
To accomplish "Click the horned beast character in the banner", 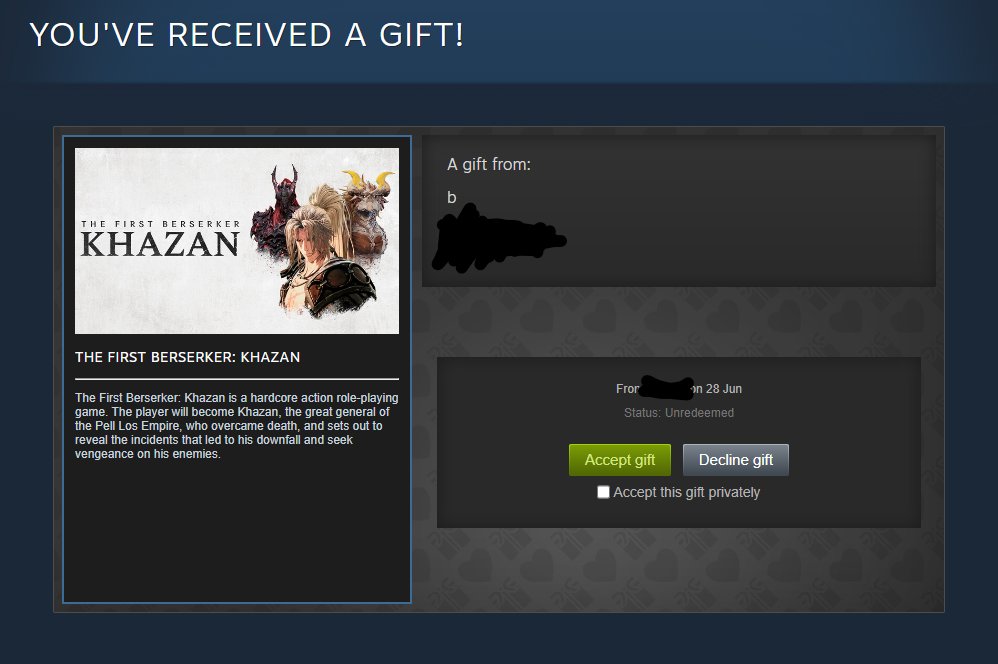I will click(368, 210).
